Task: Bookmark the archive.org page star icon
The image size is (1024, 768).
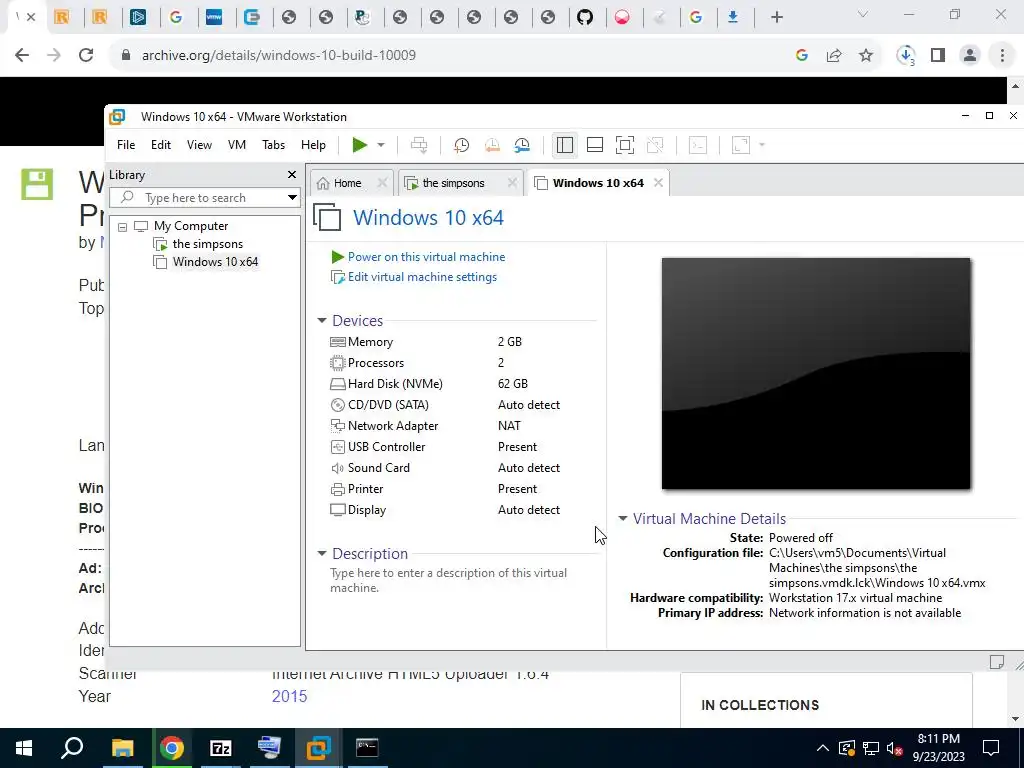Action: [866, 56]
